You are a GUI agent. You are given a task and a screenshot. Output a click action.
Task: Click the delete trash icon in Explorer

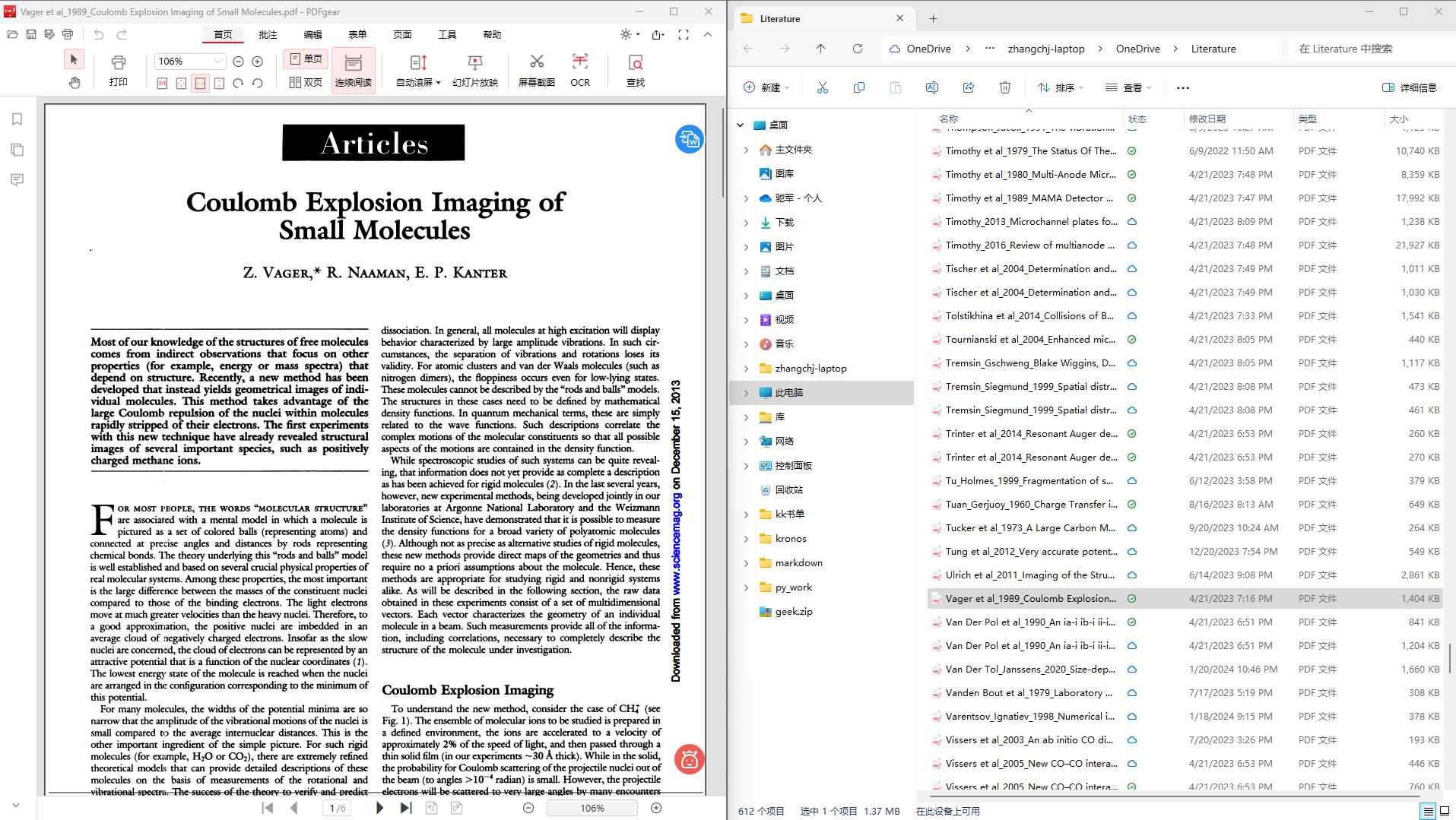tap(1004, 87)
